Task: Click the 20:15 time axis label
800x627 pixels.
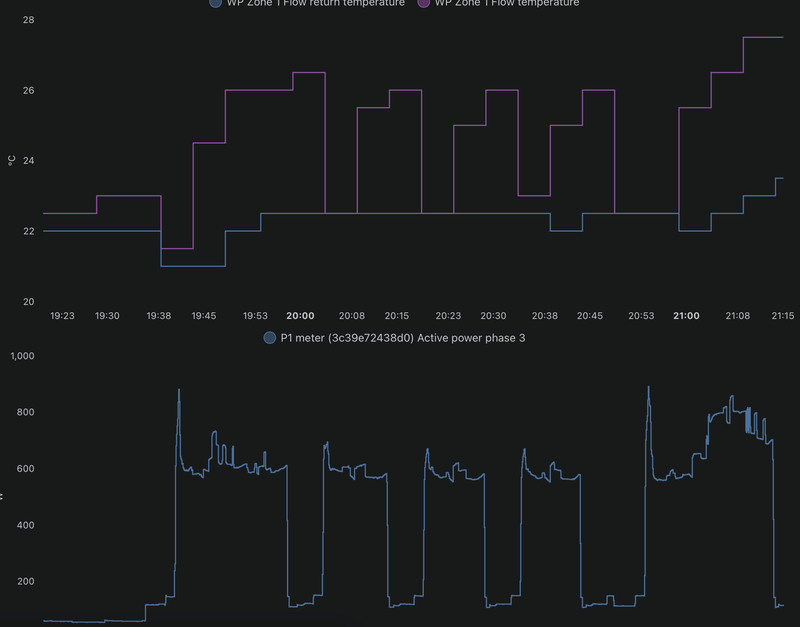Action: [397, 316]
